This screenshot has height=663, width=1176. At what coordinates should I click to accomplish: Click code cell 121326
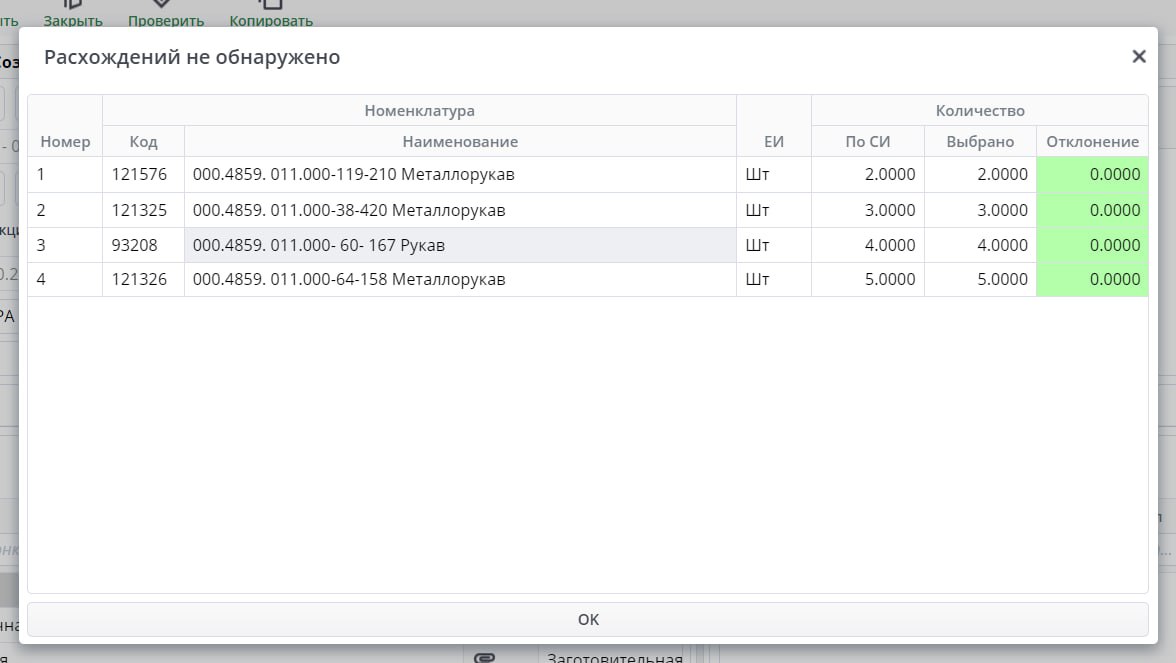pyautogui.click(x=143, y=279)
